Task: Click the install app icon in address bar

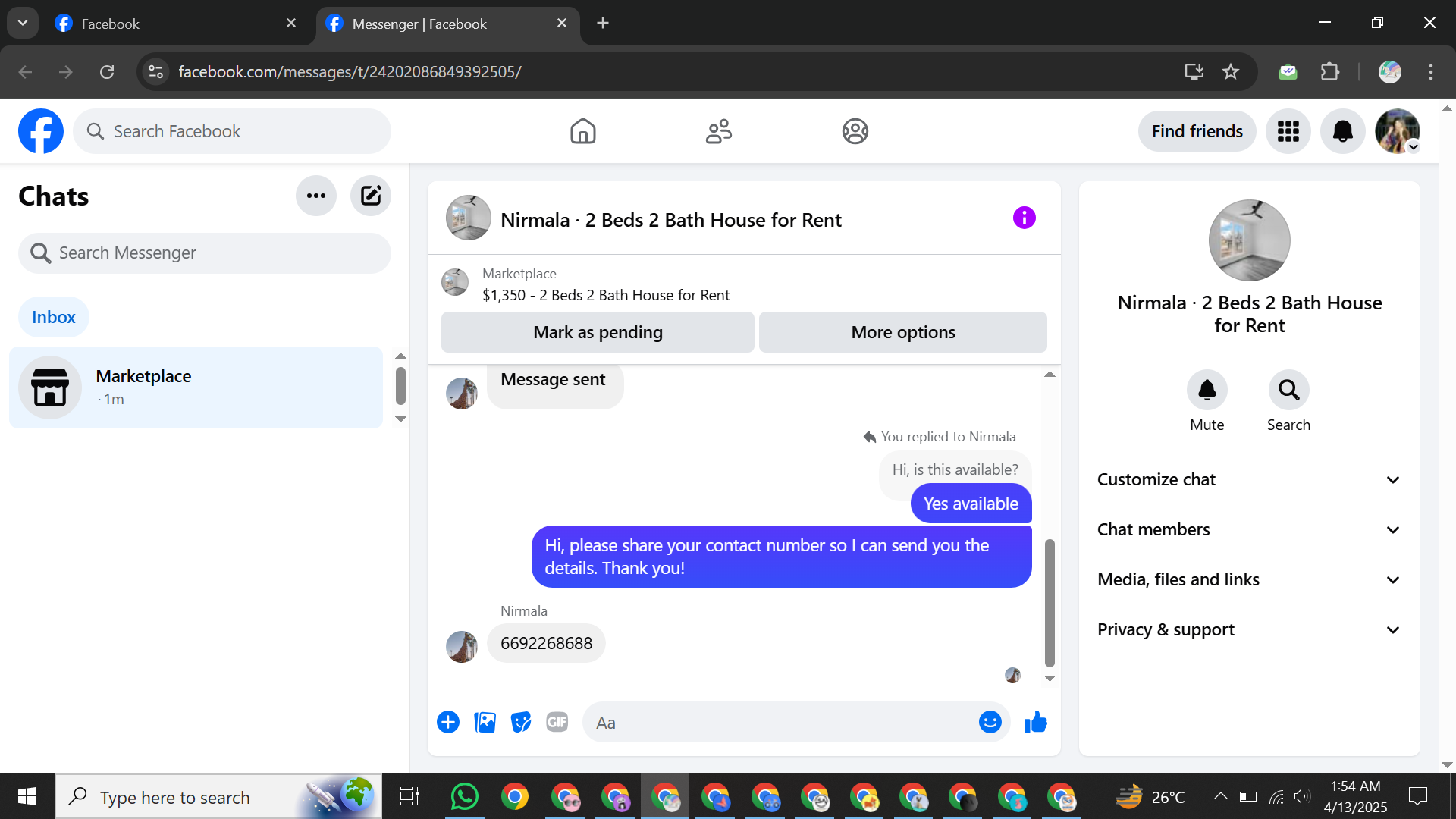Action: (x=1194, y=71)
